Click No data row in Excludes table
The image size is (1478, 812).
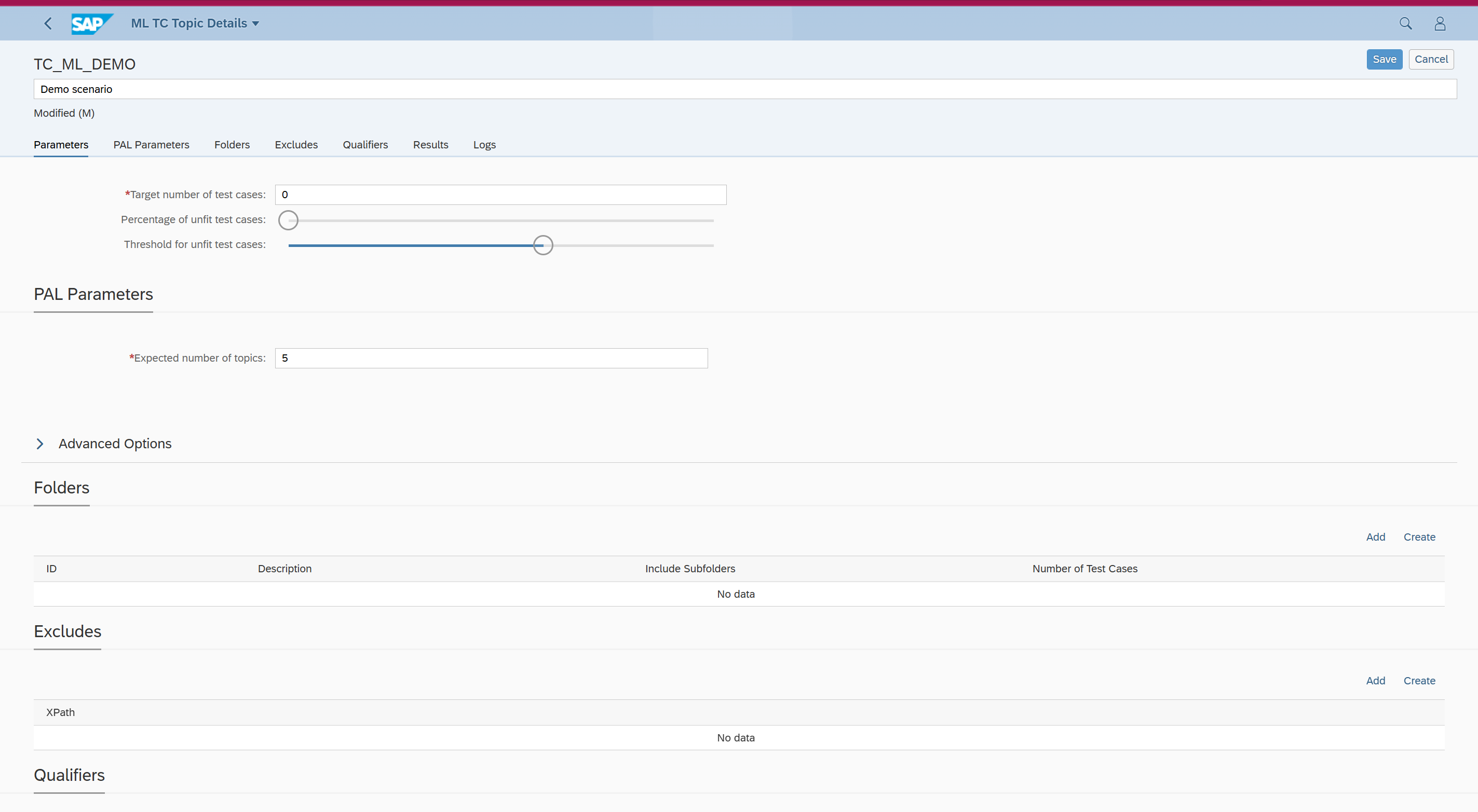point(739,738)
